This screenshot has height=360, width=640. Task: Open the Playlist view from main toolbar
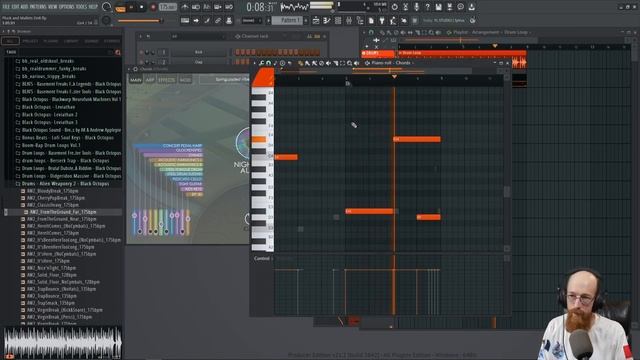point(316,20)
